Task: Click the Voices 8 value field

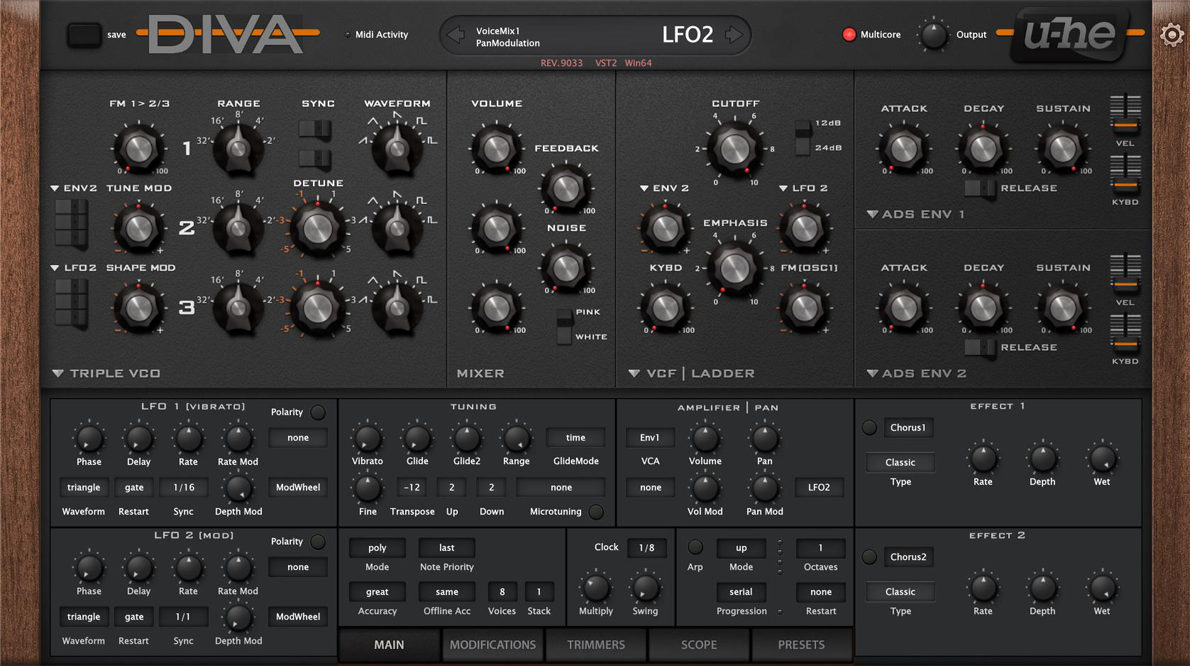Action: (x=502, y=592)
